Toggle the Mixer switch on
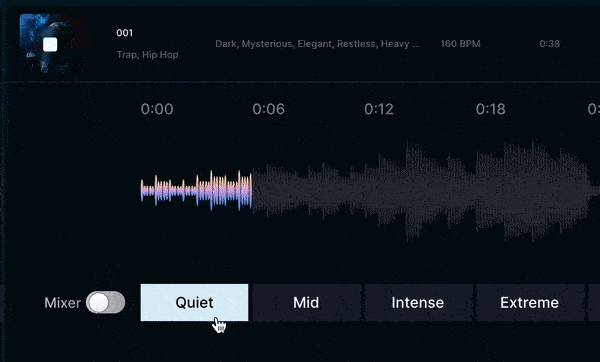The width and height of the screenshot is (600, 362). tap(106, 302)
